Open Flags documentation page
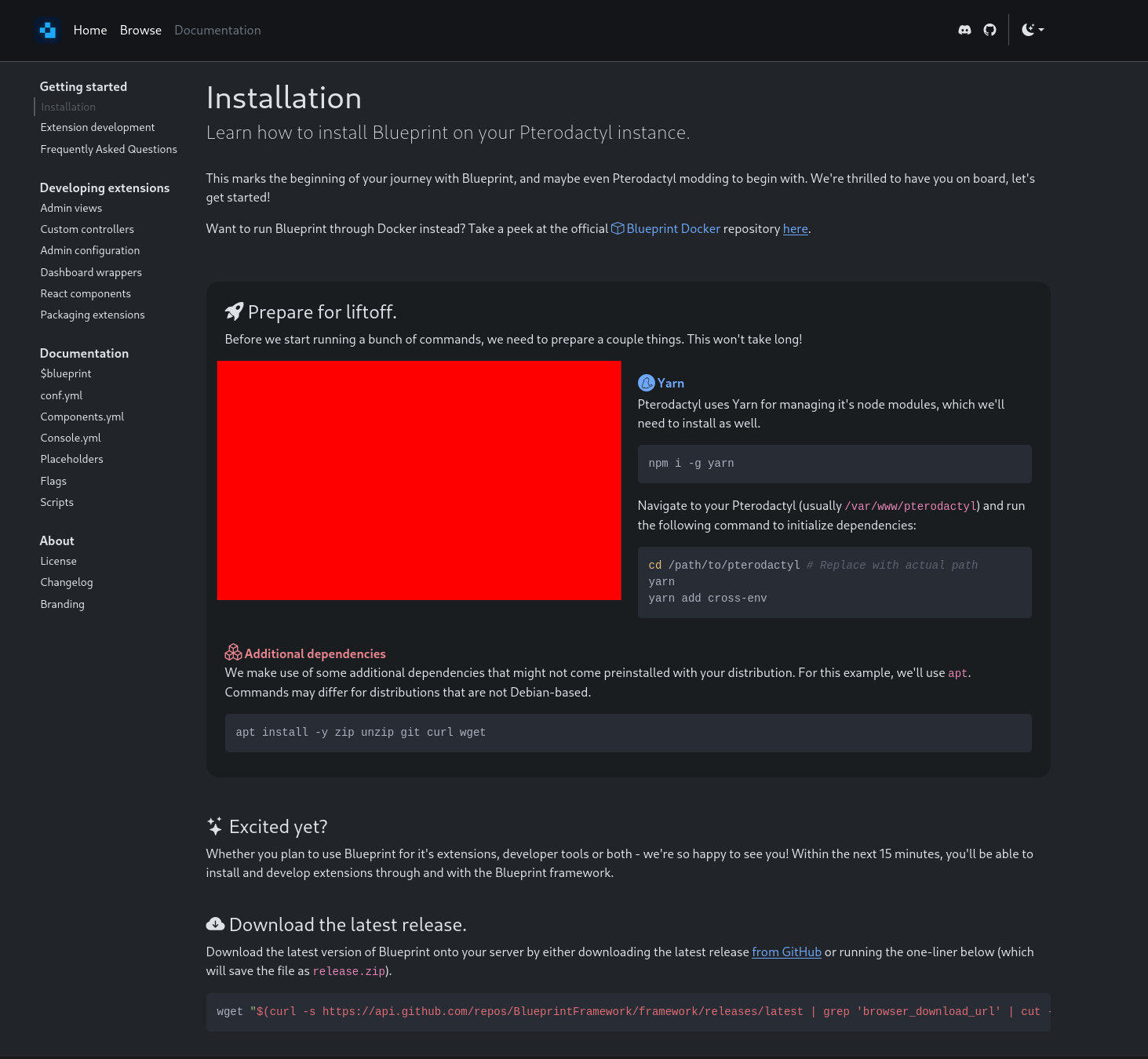Screen dimensions: 1148x1059 click(53, 481)
